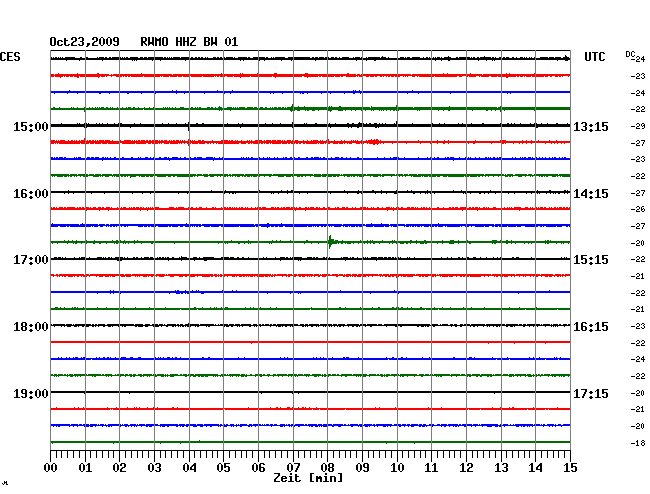Screen dimensions: 650x494
Task: Click minute tick label 10 on the axis
Action: click(x=397, y=467)
